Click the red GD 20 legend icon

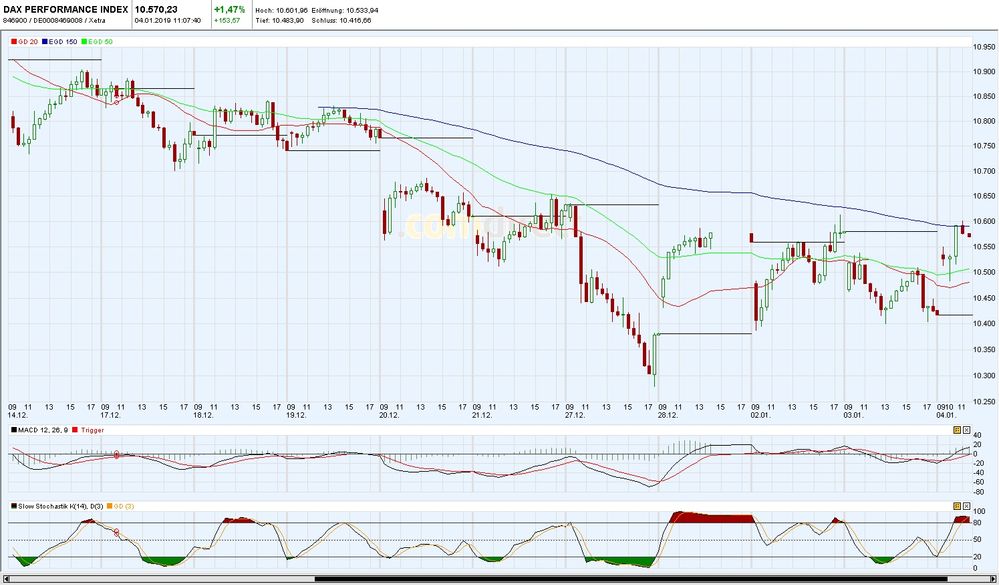tap(14, 42)
